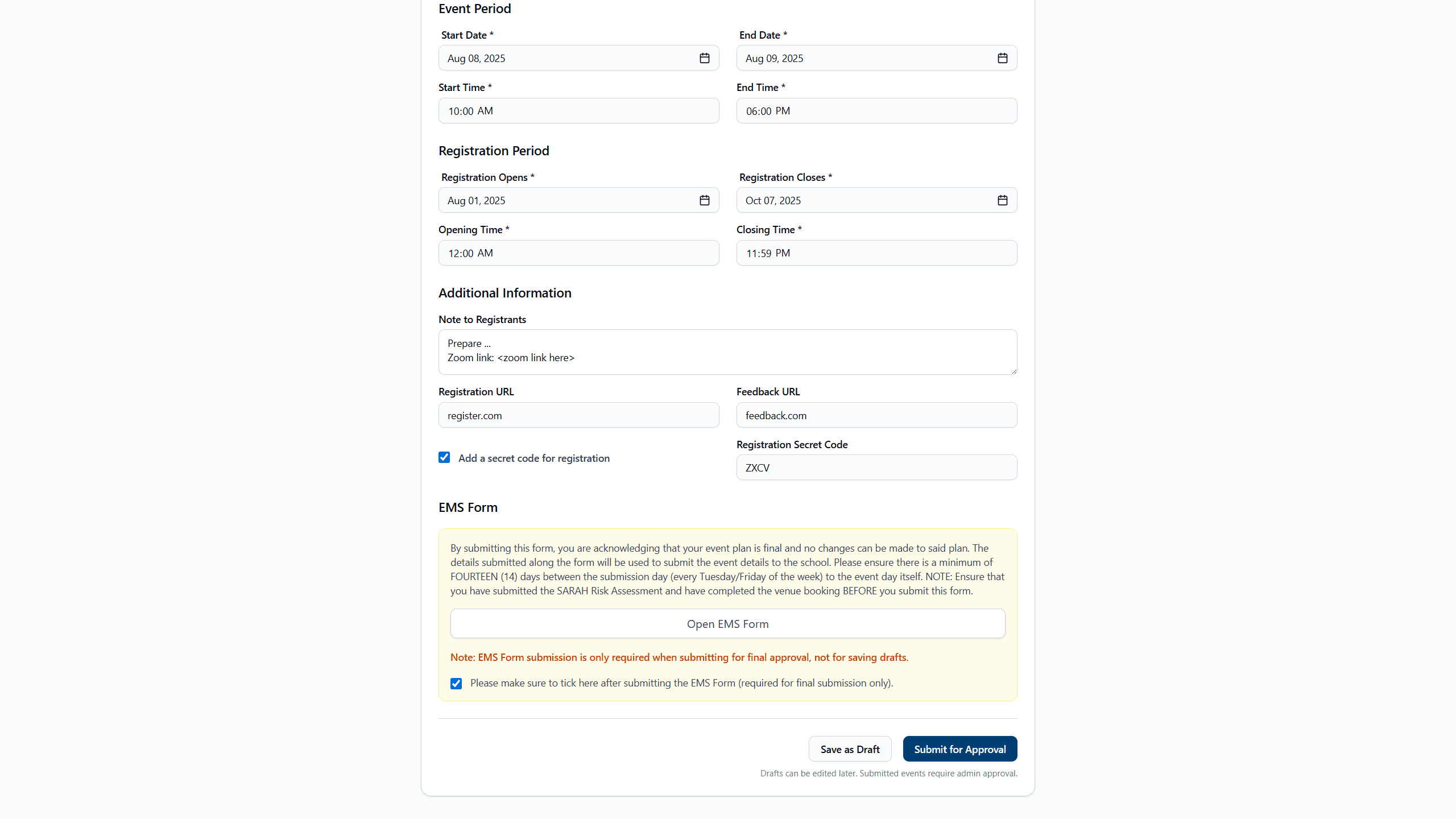This screenshot has width=1456, height=819.
Task: Open the Start Date calendar picker icon
Action: [x=704, y=58]
